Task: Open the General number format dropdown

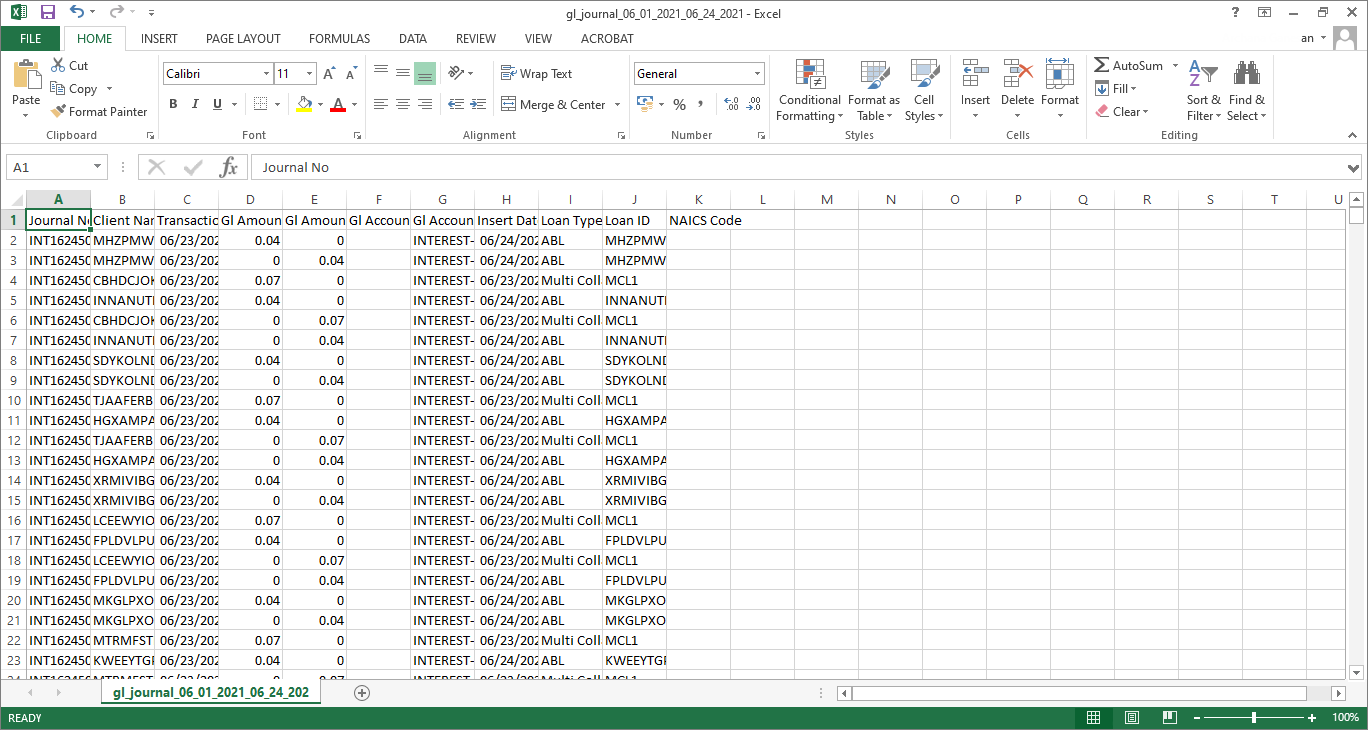Action: pyautogui.click(x=757, y=74)
